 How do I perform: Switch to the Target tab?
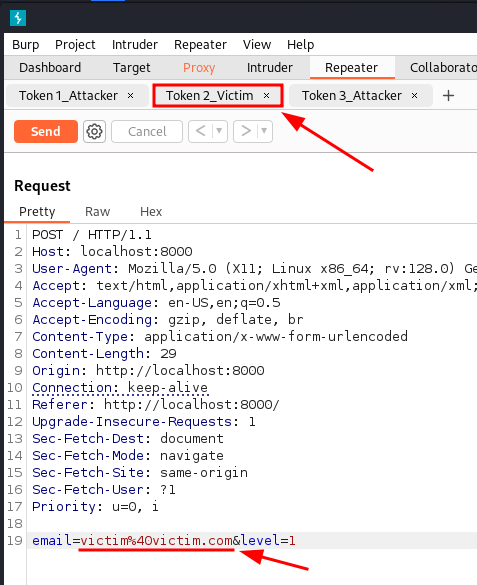[132, 68]
